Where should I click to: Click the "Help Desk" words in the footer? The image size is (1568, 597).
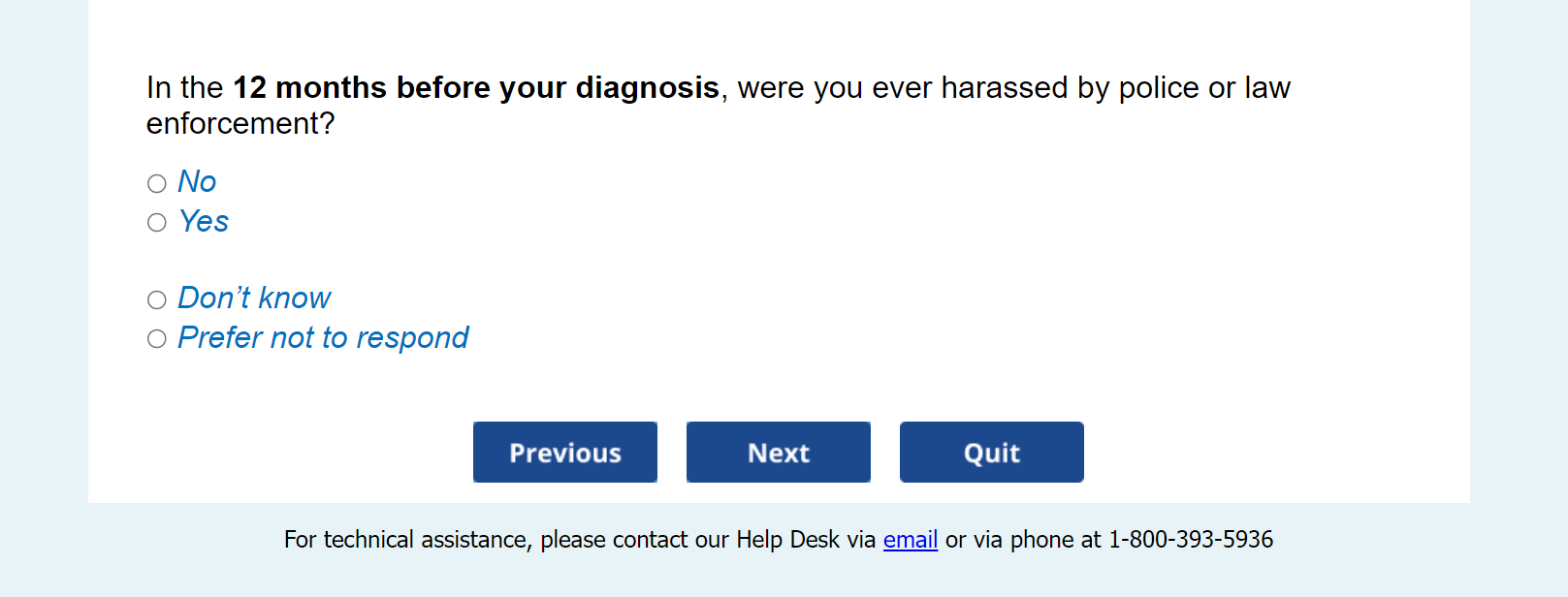click(x=787, y=540)
